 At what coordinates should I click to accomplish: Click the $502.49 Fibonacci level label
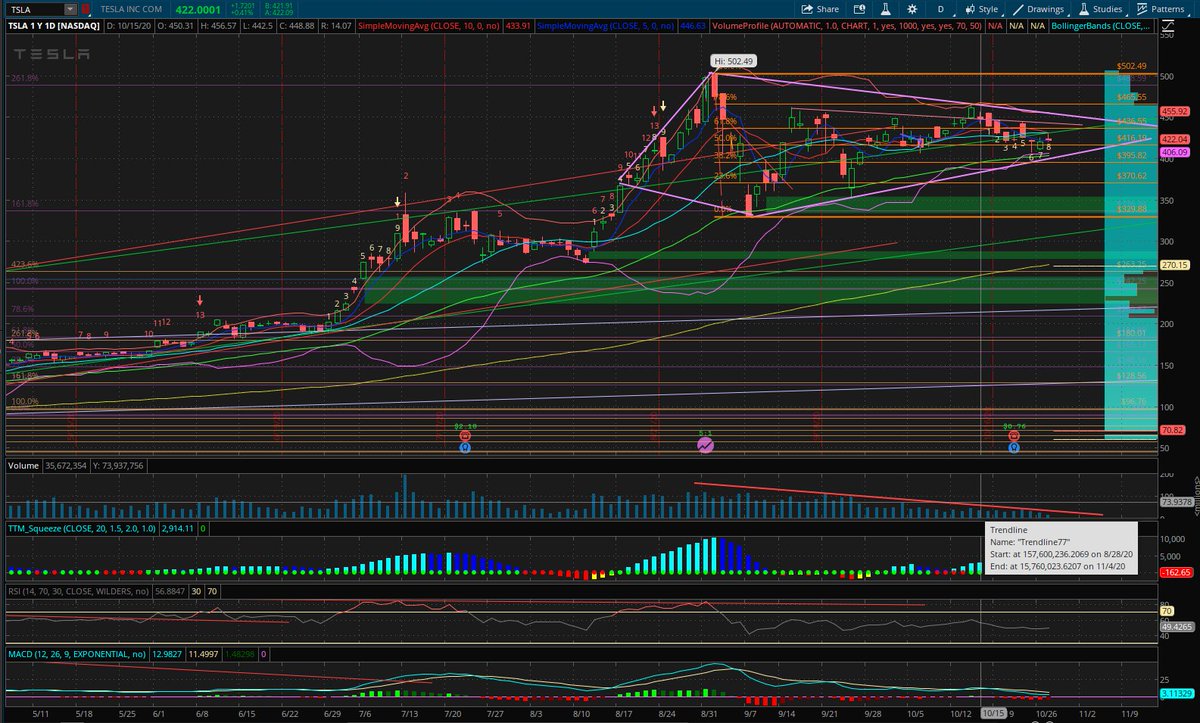point(1131,66)
